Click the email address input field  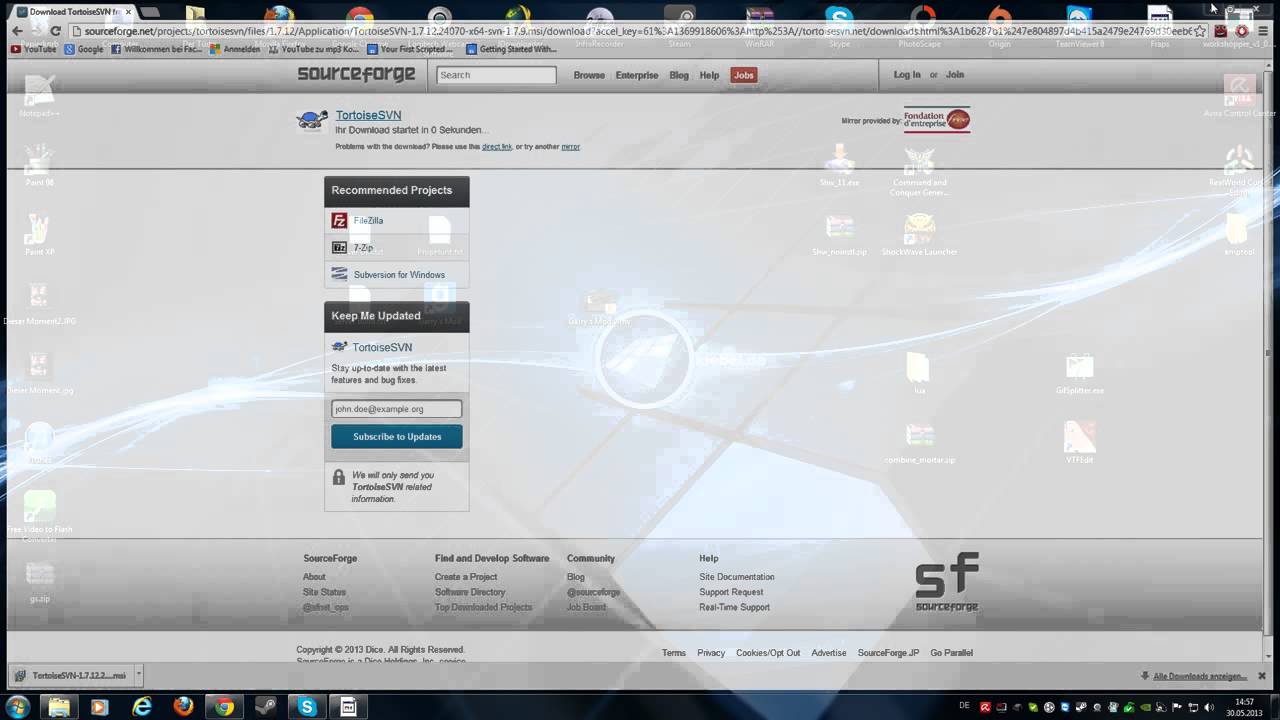(397, 408)
